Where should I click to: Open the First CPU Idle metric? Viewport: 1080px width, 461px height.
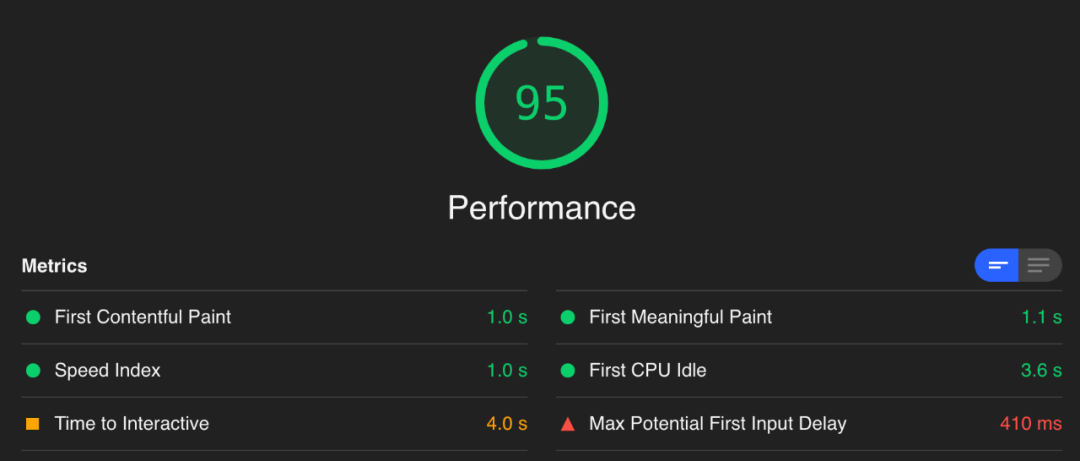tap(809, 371)
